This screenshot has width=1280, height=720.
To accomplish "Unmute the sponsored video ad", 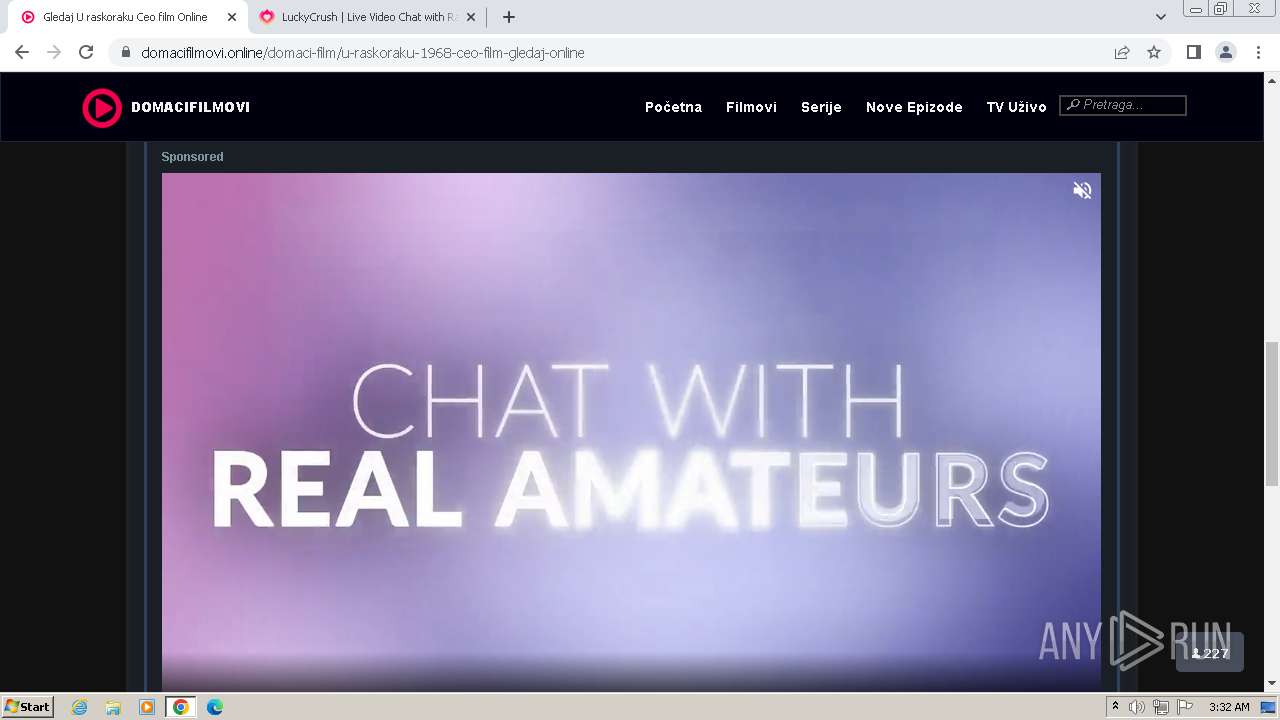I will pos(1082,190).
